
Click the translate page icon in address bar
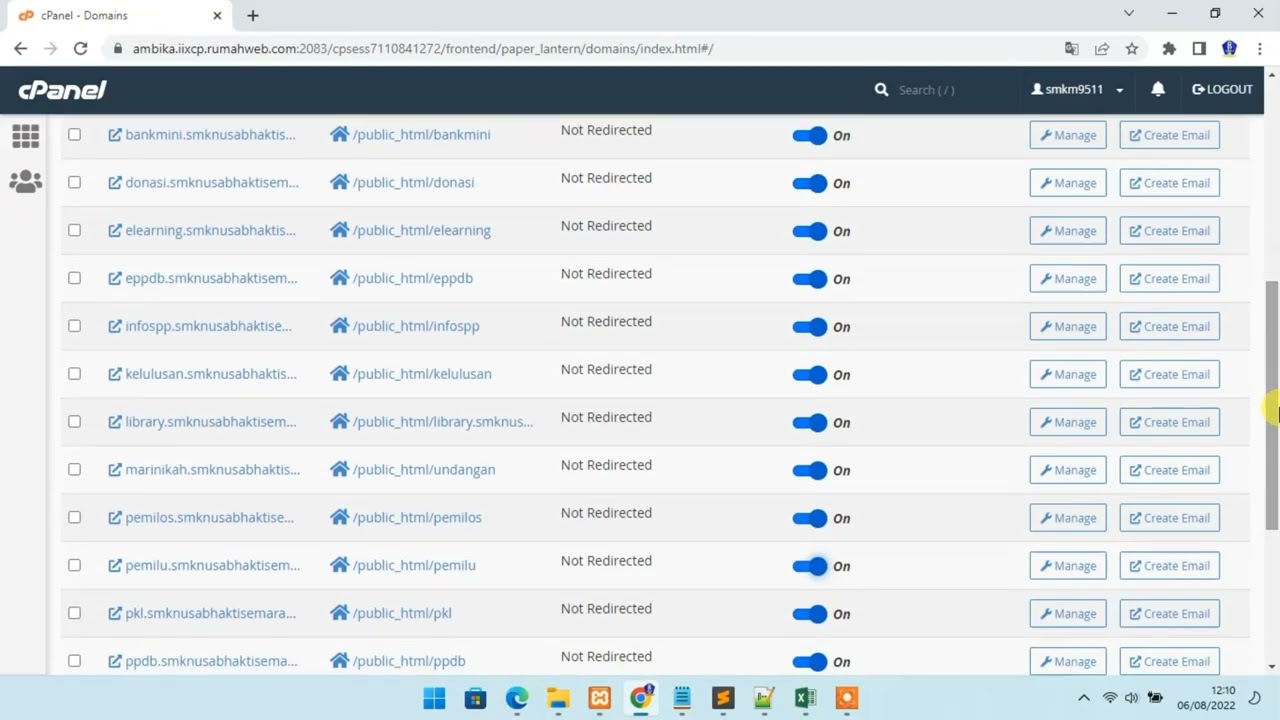click(1072, 48)
